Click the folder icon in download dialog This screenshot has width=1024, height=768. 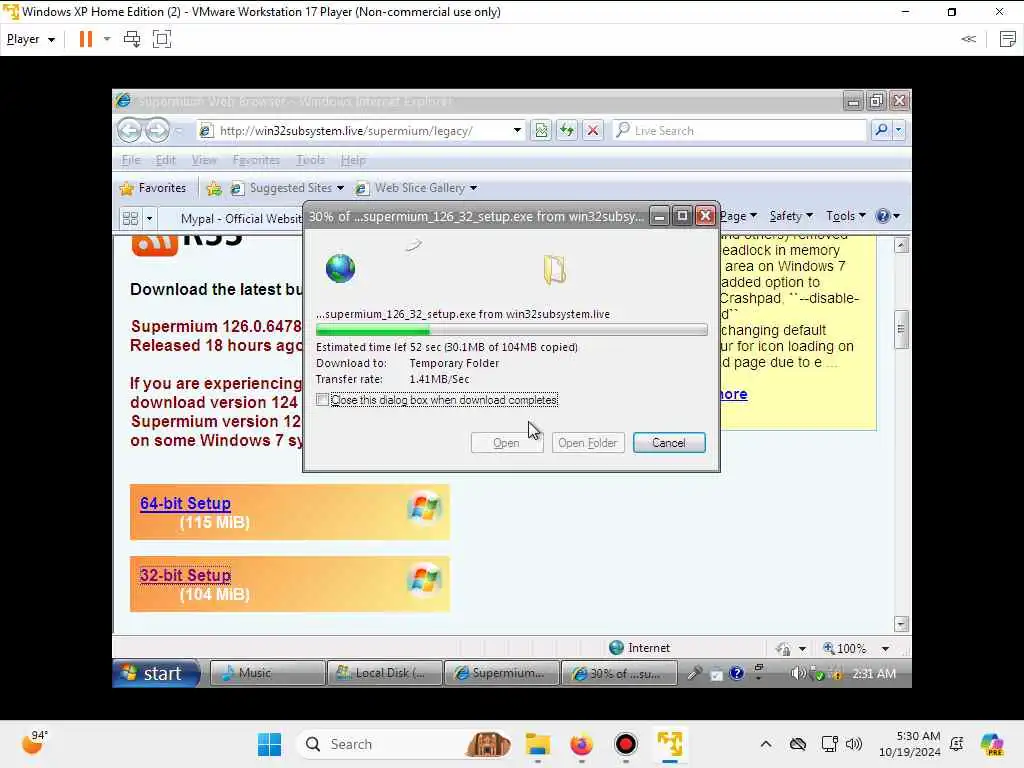click(x=554, y=270)
